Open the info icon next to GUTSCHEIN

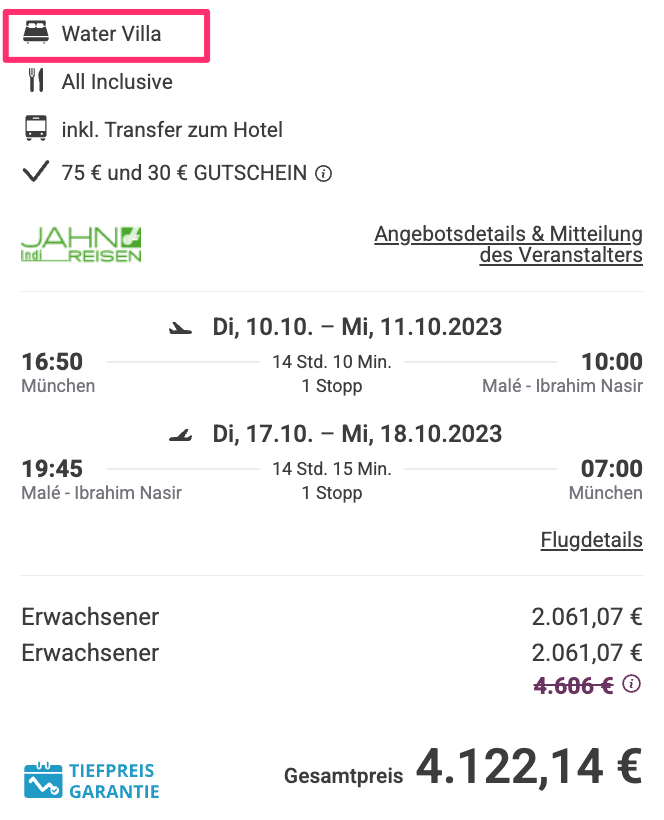pyautogui.click(x=323, y=174)
